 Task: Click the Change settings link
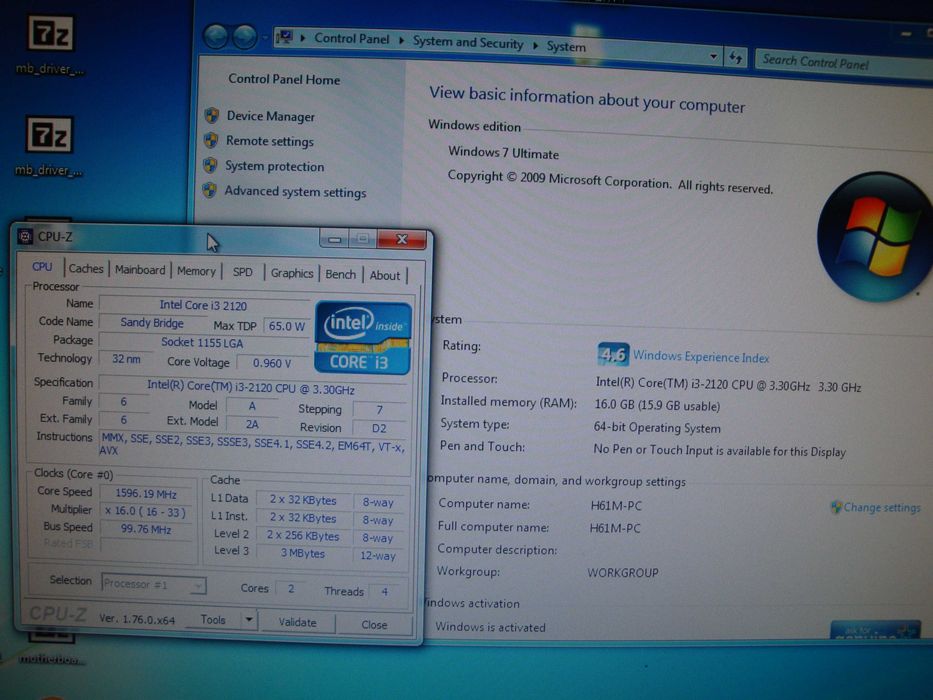[882, 508]
